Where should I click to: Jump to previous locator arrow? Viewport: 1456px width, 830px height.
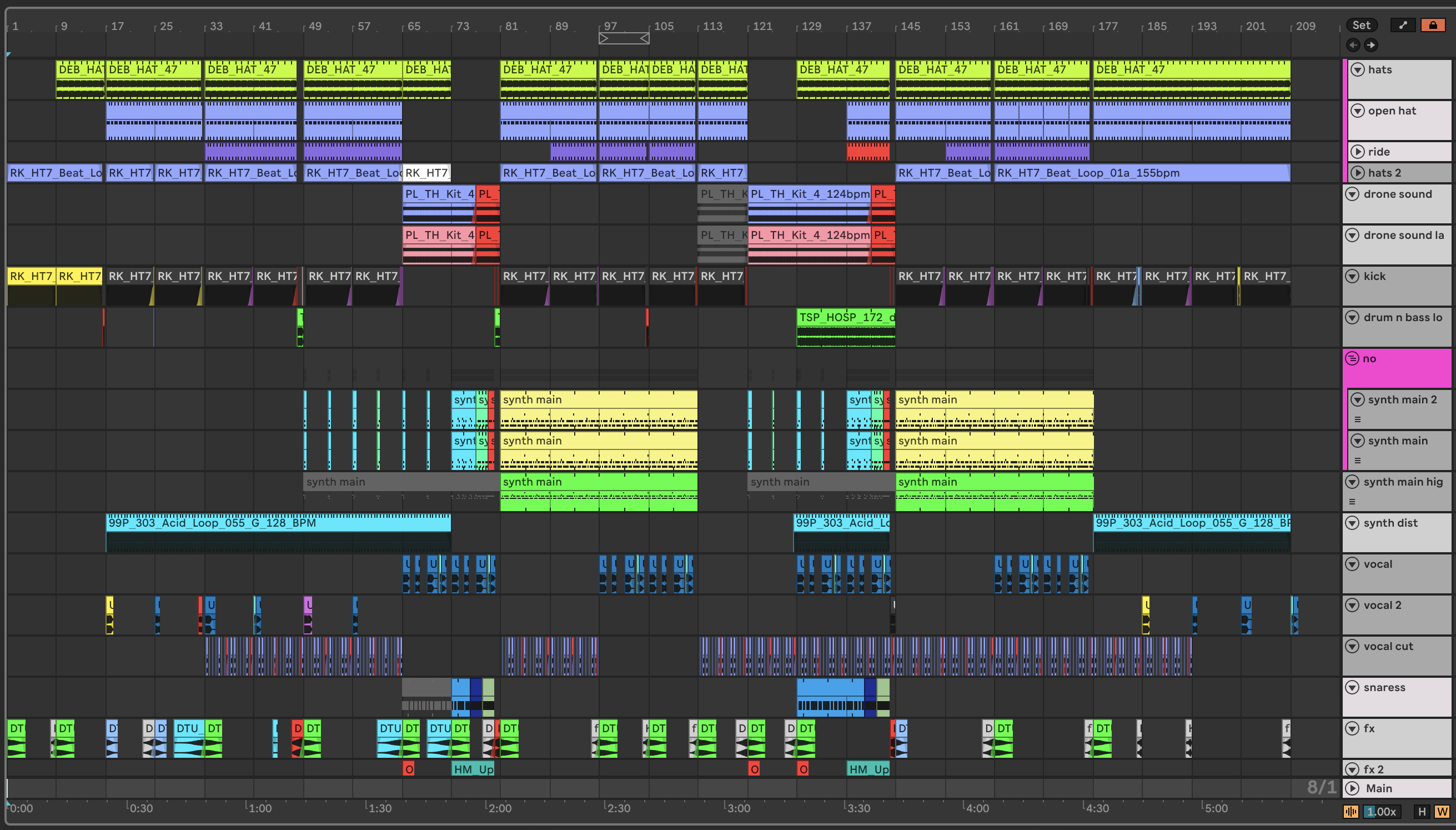[x=1353, y=44]
